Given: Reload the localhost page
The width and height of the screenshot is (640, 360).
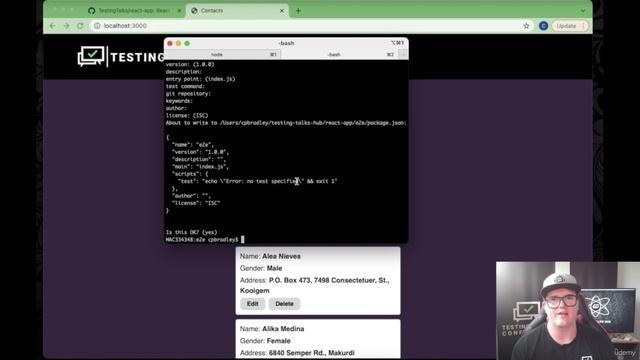Looking at the screenshot, I should pos(80,26).
